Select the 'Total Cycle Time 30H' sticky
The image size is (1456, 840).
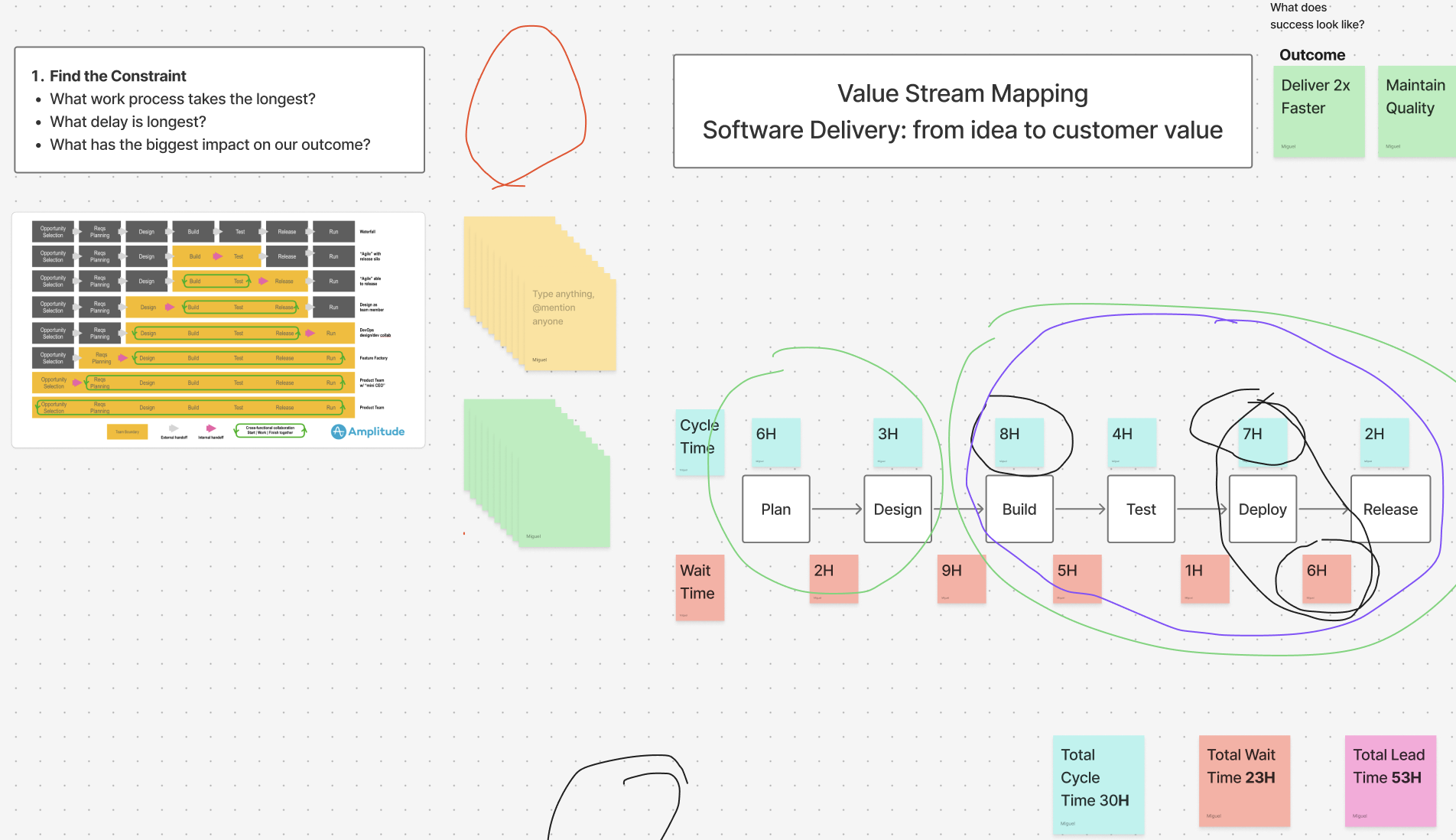click(x=1097, y=784)
